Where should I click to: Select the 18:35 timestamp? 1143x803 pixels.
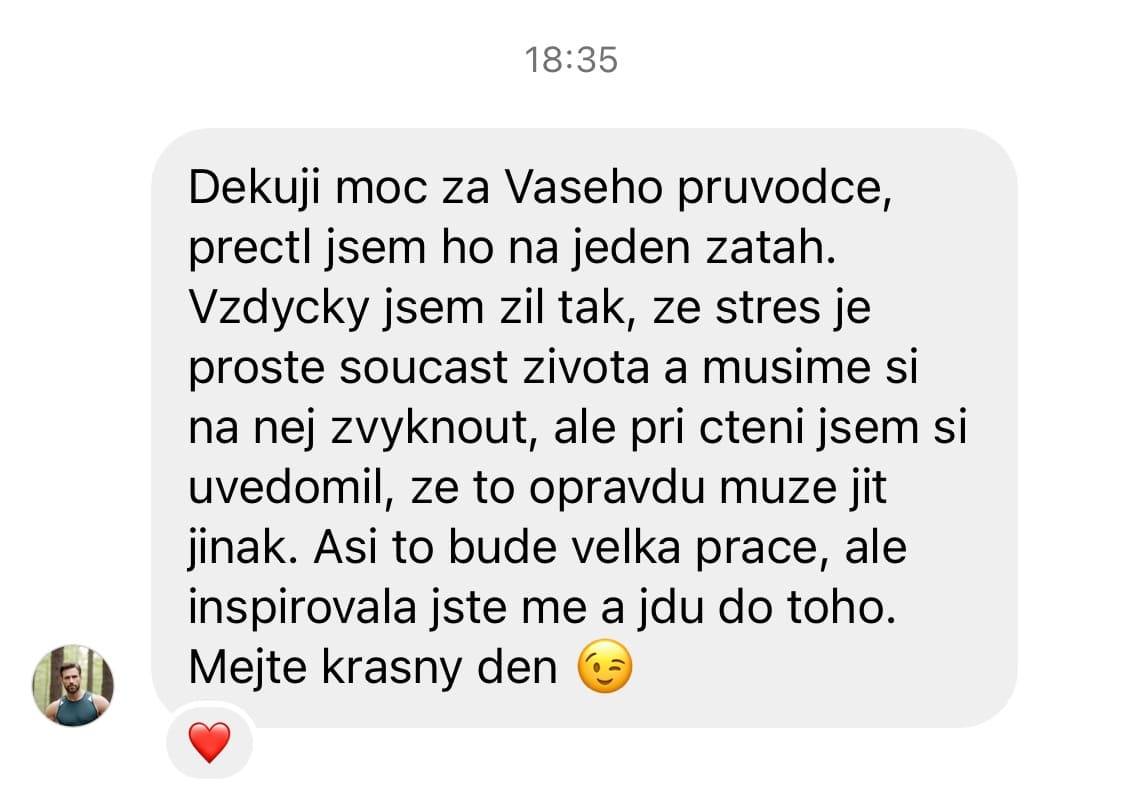coord(571,60)
